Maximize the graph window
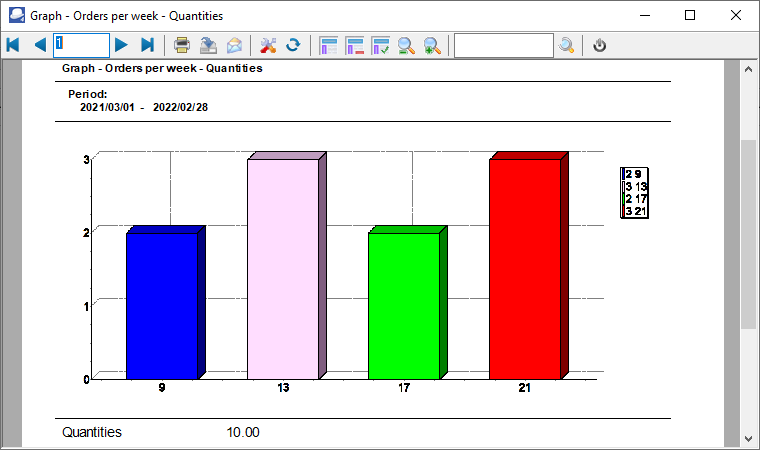Viewport: 760px width, 450px height. 690,16
